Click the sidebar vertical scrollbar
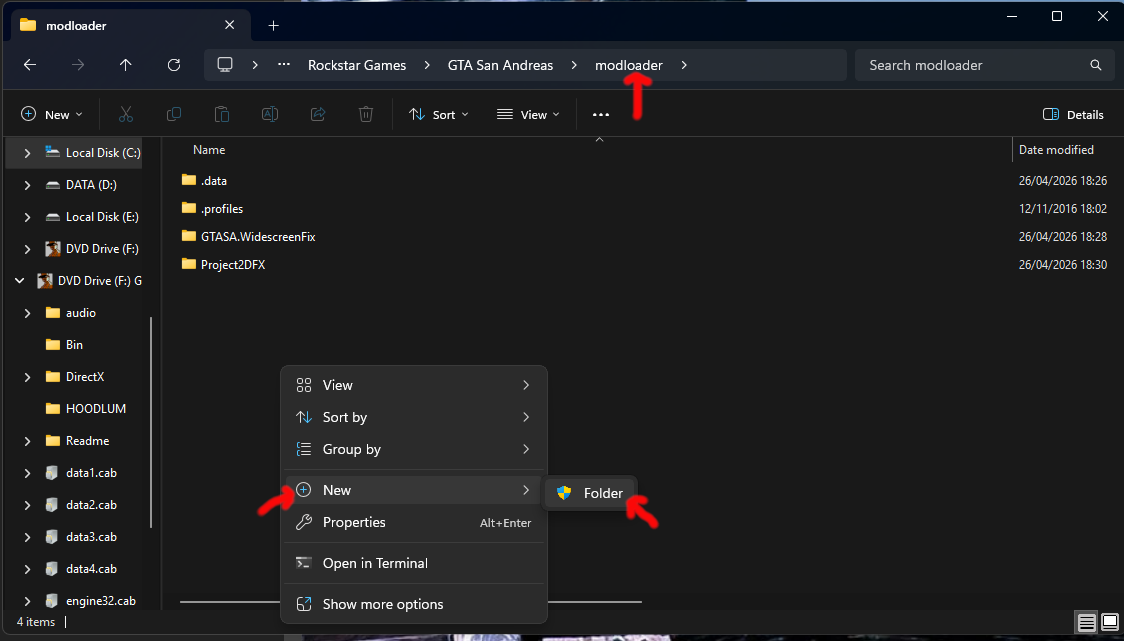Image resolution: width=1124 pixels, height=641 pixels. coord(151,423)
